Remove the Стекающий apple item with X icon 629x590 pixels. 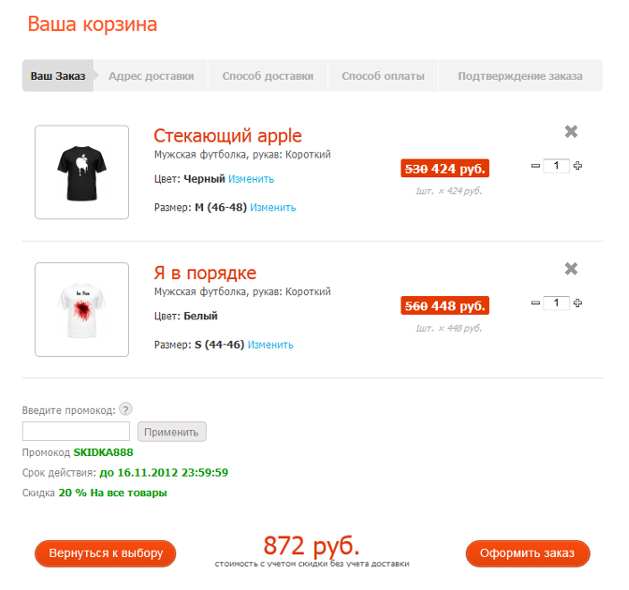pyautogui.click(x=571, y=131)
